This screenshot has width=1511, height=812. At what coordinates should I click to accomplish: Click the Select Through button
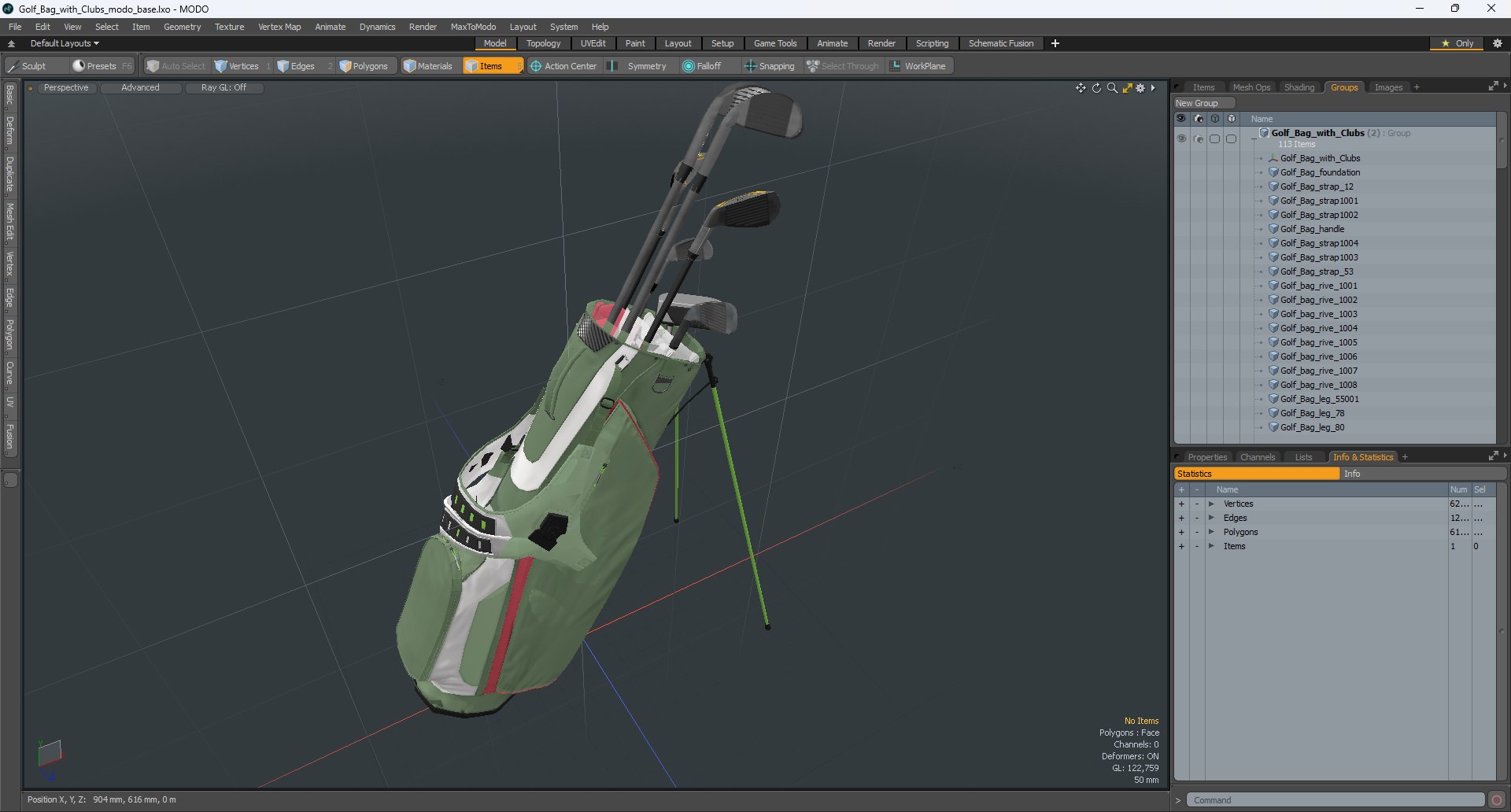[x=842, y=66]
